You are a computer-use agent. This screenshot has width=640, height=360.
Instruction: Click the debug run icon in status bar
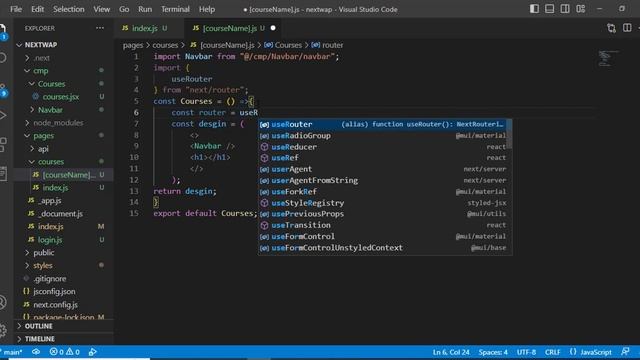(93, 352)
